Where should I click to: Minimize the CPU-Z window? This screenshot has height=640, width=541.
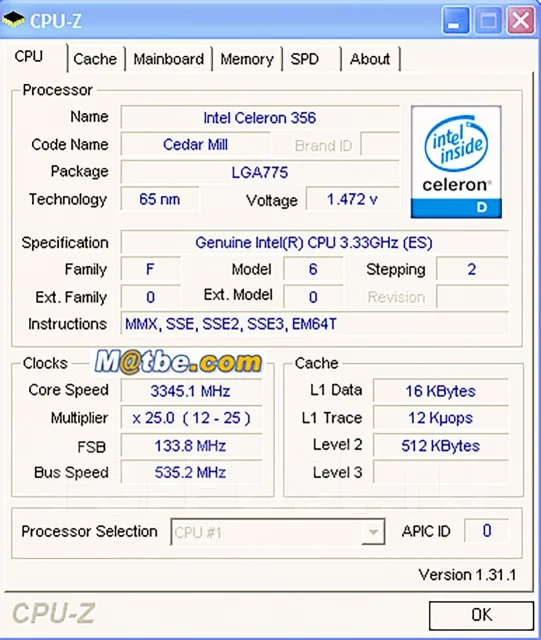455,20
